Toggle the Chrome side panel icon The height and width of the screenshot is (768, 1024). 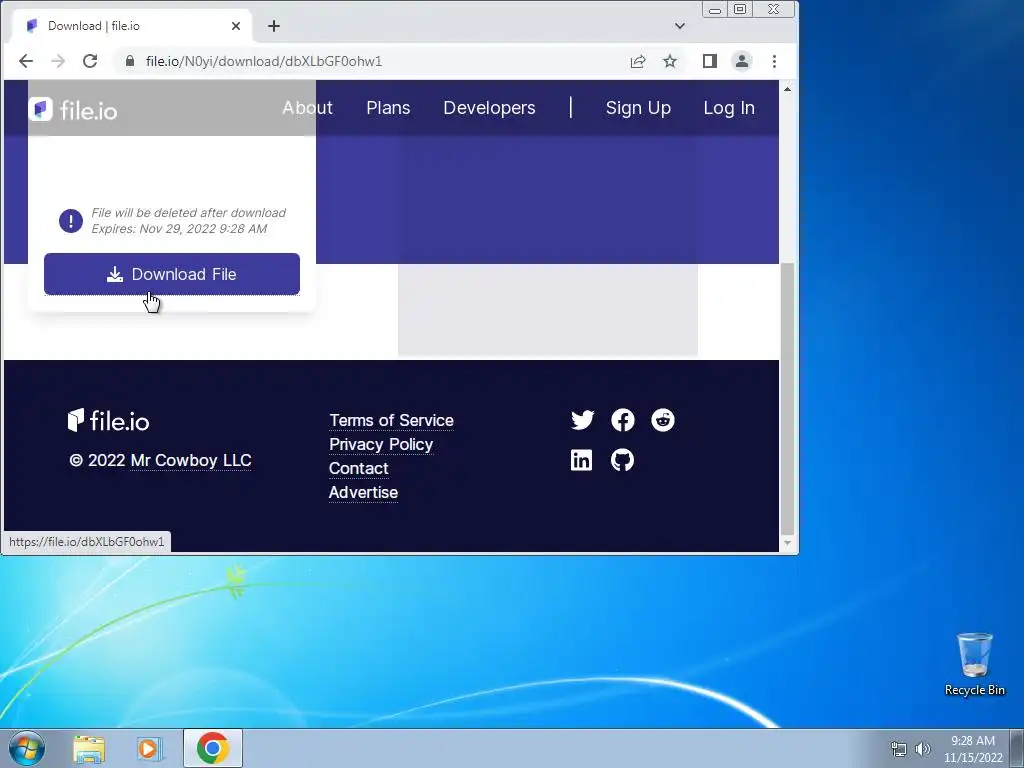pyautogui.click(x=710, y=61)
